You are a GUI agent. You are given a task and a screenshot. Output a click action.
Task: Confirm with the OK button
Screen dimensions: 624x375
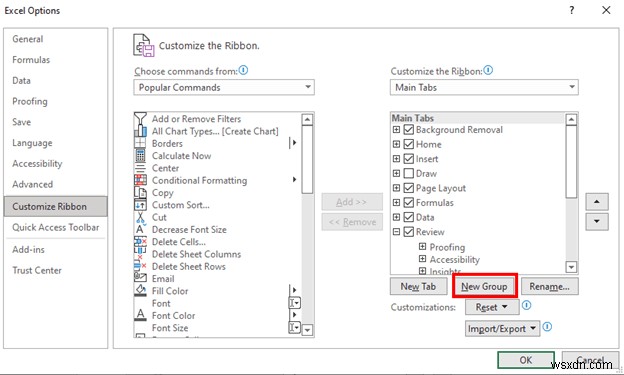(526, 360)
